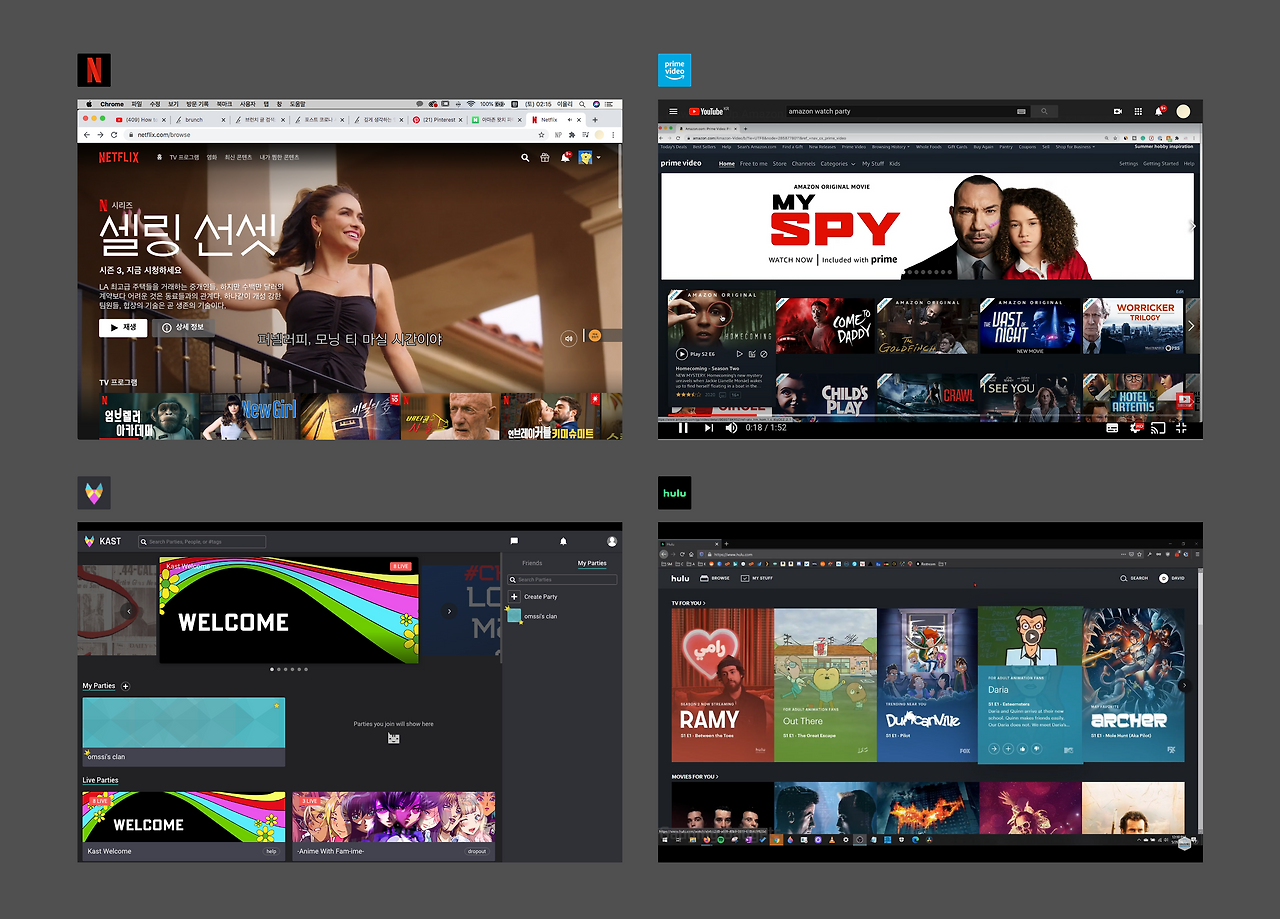Open Hulu BROWSE
This screenshot has width=1280, height=919.
[x=714, y=578]
